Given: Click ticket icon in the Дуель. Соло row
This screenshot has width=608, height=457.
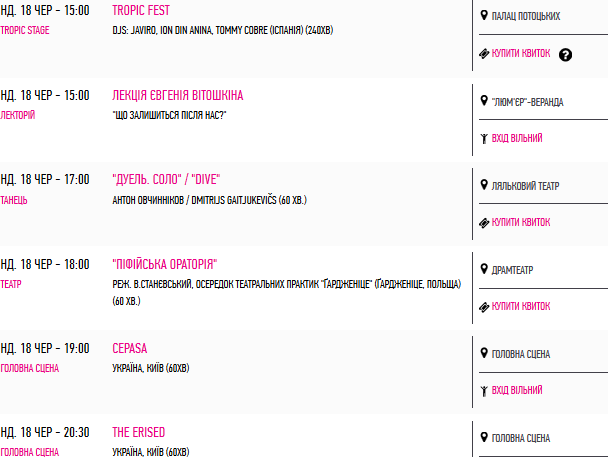Looking at the screenshot, I should pyautogui.click(x=484, y=223).
